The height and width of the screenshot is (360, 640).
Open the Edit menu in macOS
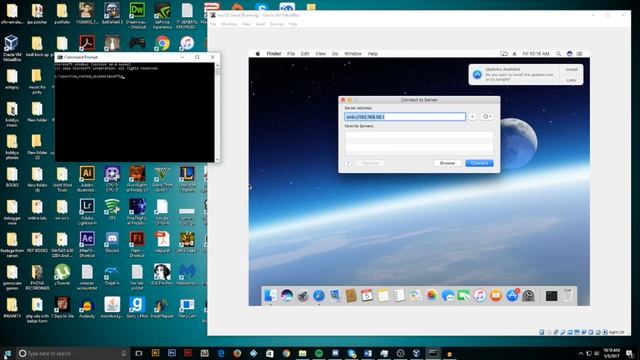tap(305, 53)
